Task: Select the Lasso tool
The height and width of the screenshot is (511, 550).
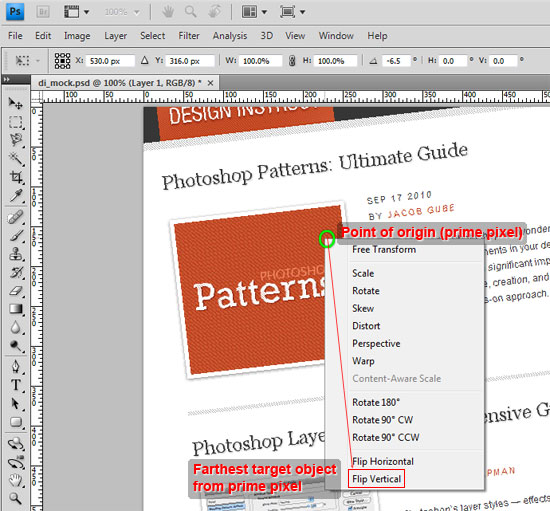Action: click(x=16, y=140)
